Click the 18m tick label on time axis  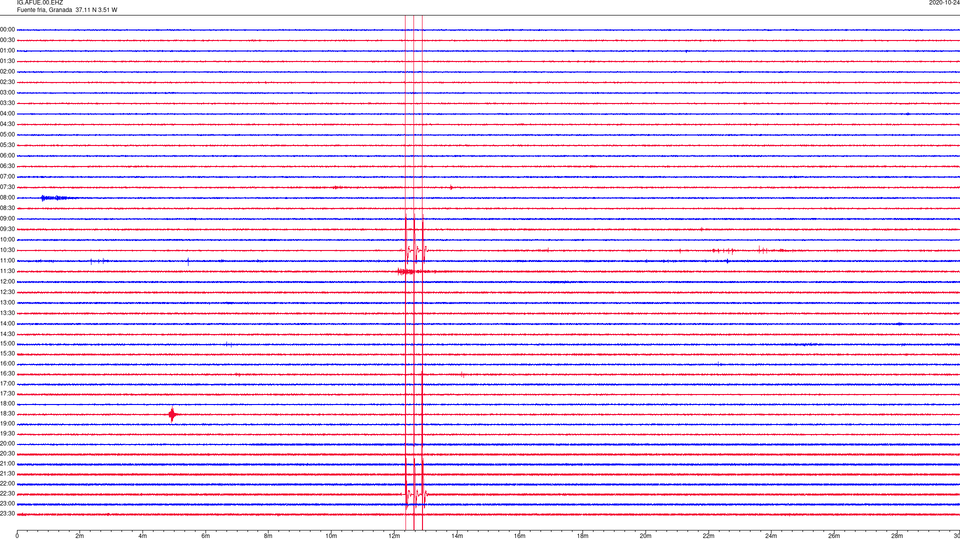[x=582, y=536]
